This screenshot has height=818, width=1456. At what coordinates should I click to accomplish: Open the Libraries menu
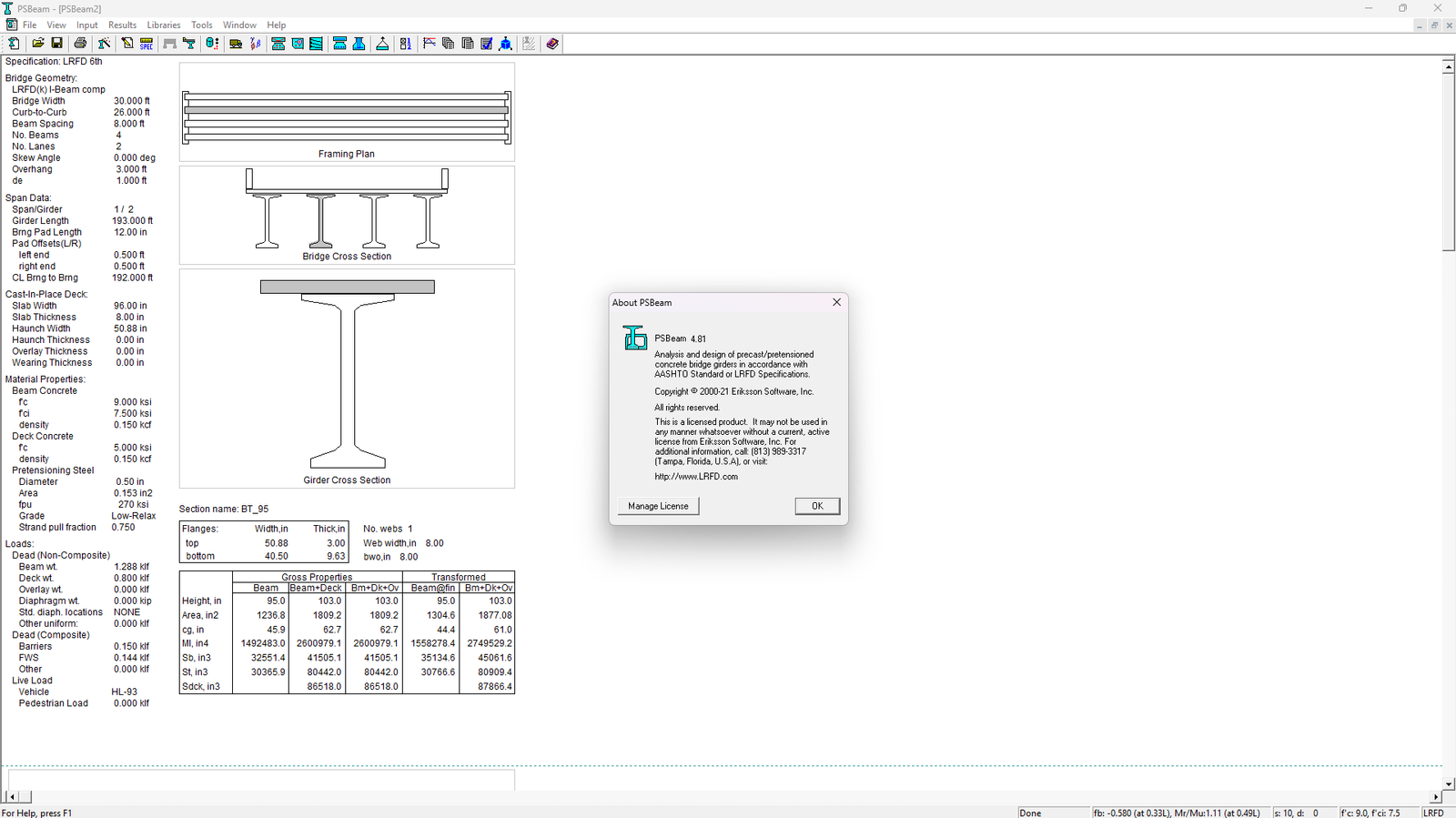(164, 25)
